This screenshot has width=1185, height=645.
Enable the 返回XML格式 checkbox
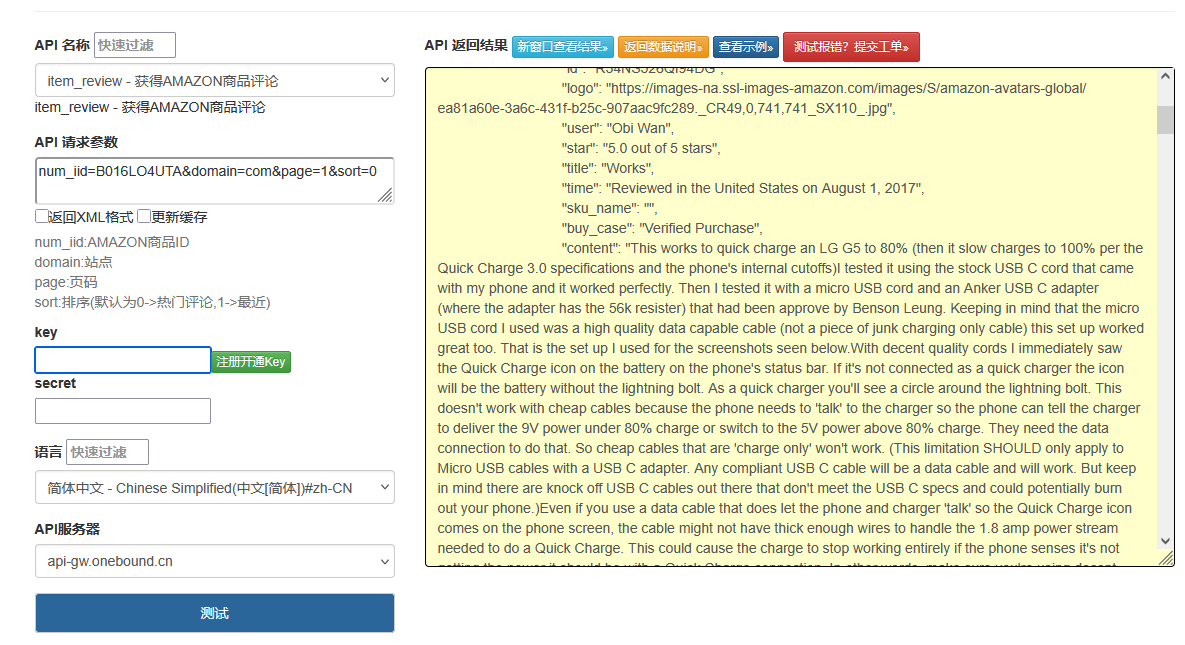tap(42, 216)
